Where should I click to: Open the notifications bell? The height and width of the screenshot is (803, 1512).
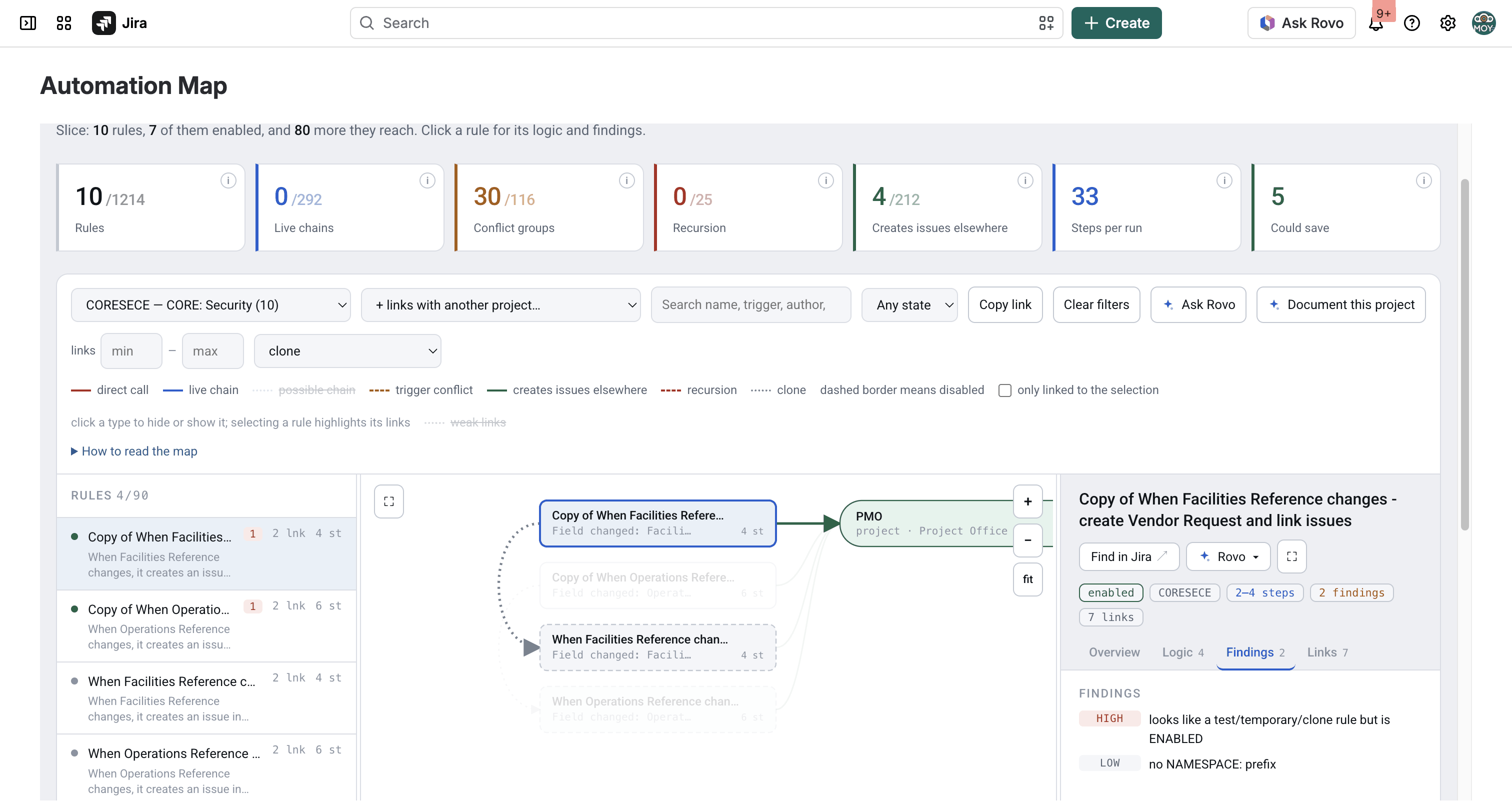(1376, 23)
